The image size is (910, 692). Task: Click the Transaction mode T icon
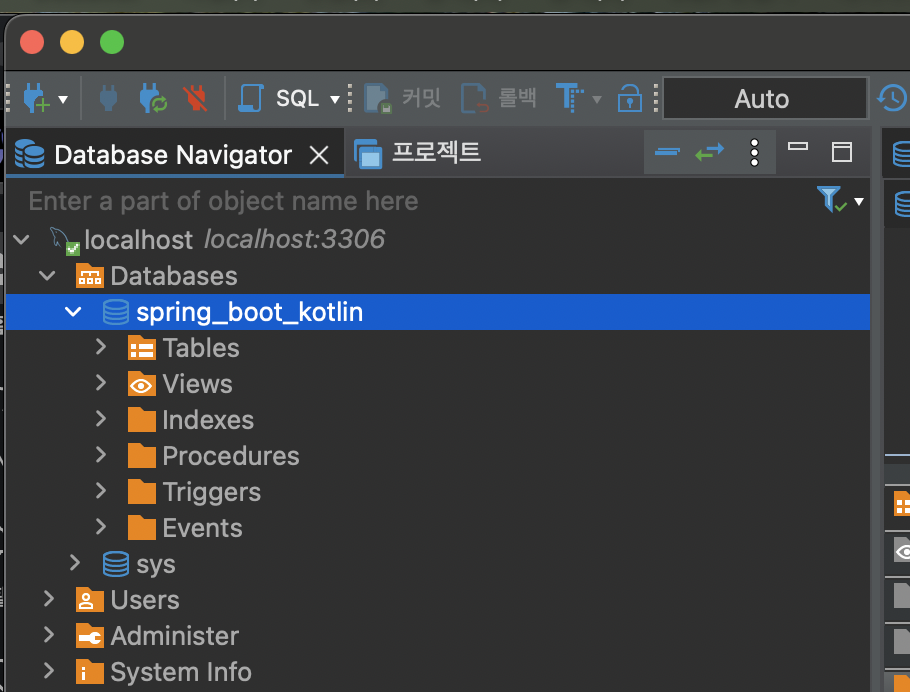(569, 98)
